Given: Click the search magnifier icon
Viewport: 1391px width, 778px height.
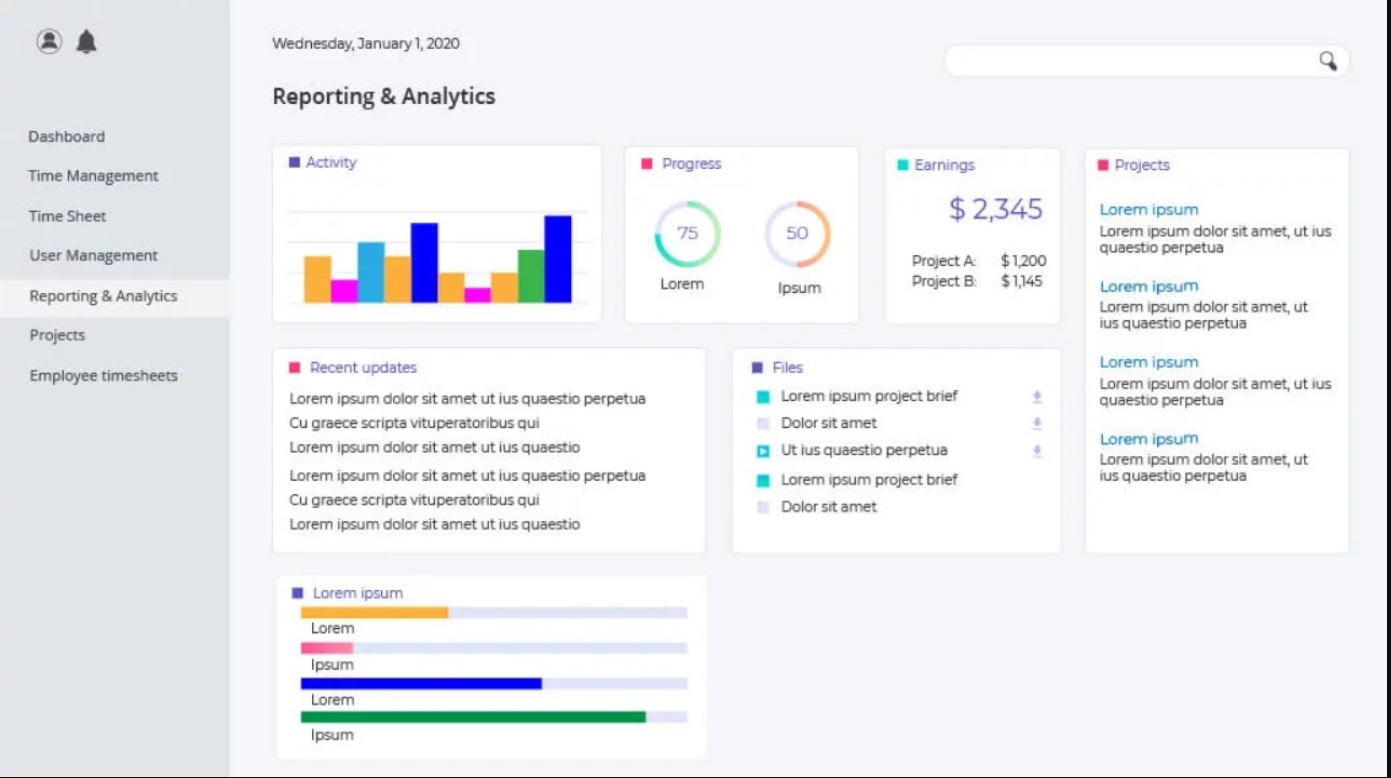Looking at the screenshot, I should 1330,61.
